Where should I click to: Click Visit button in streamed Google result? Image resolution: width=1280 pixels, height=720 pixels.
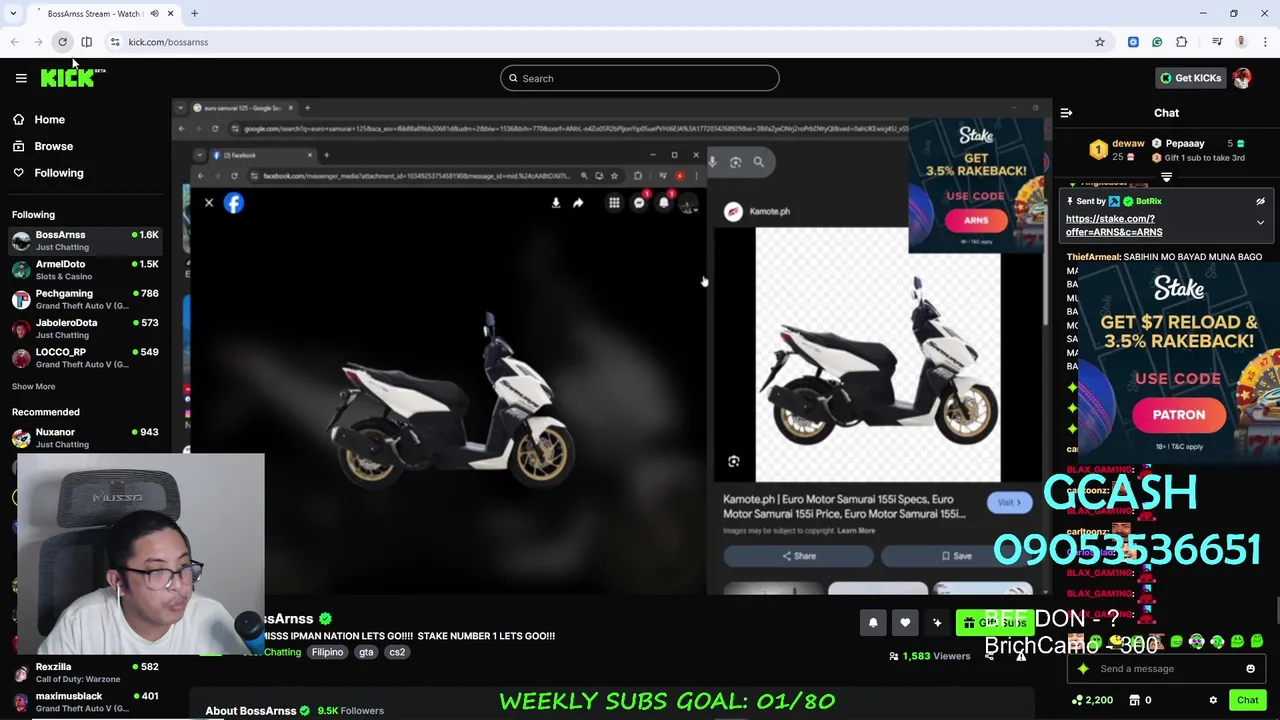[x=1009, y=502]
